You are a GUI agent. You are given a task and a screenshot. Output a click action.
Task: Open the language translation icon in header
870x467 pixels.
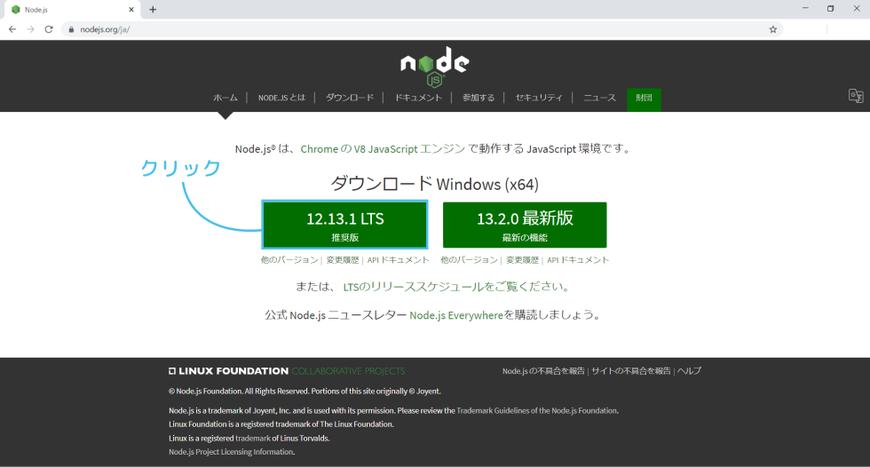click(856, 96)
